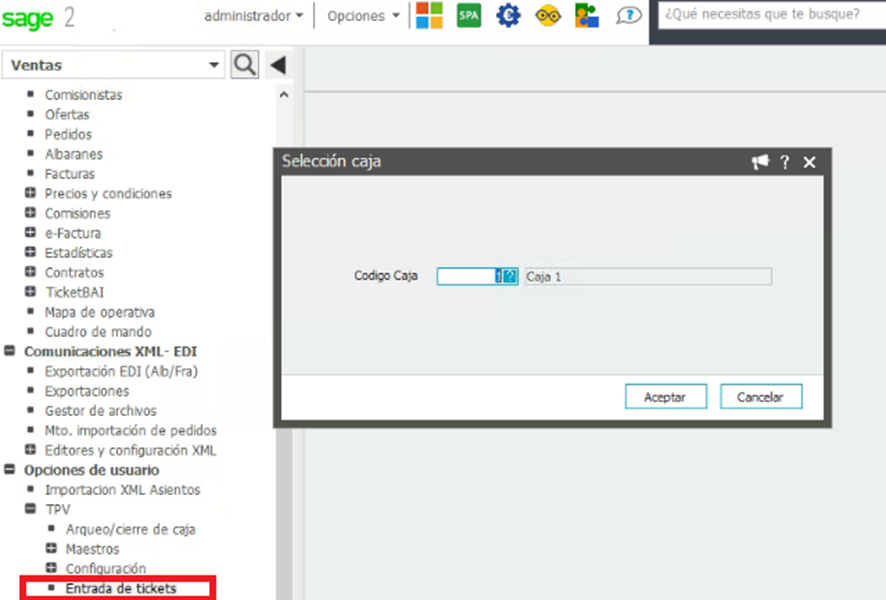Expand Editores y configuración XML

pyautogui.click(x=31, y=450)
